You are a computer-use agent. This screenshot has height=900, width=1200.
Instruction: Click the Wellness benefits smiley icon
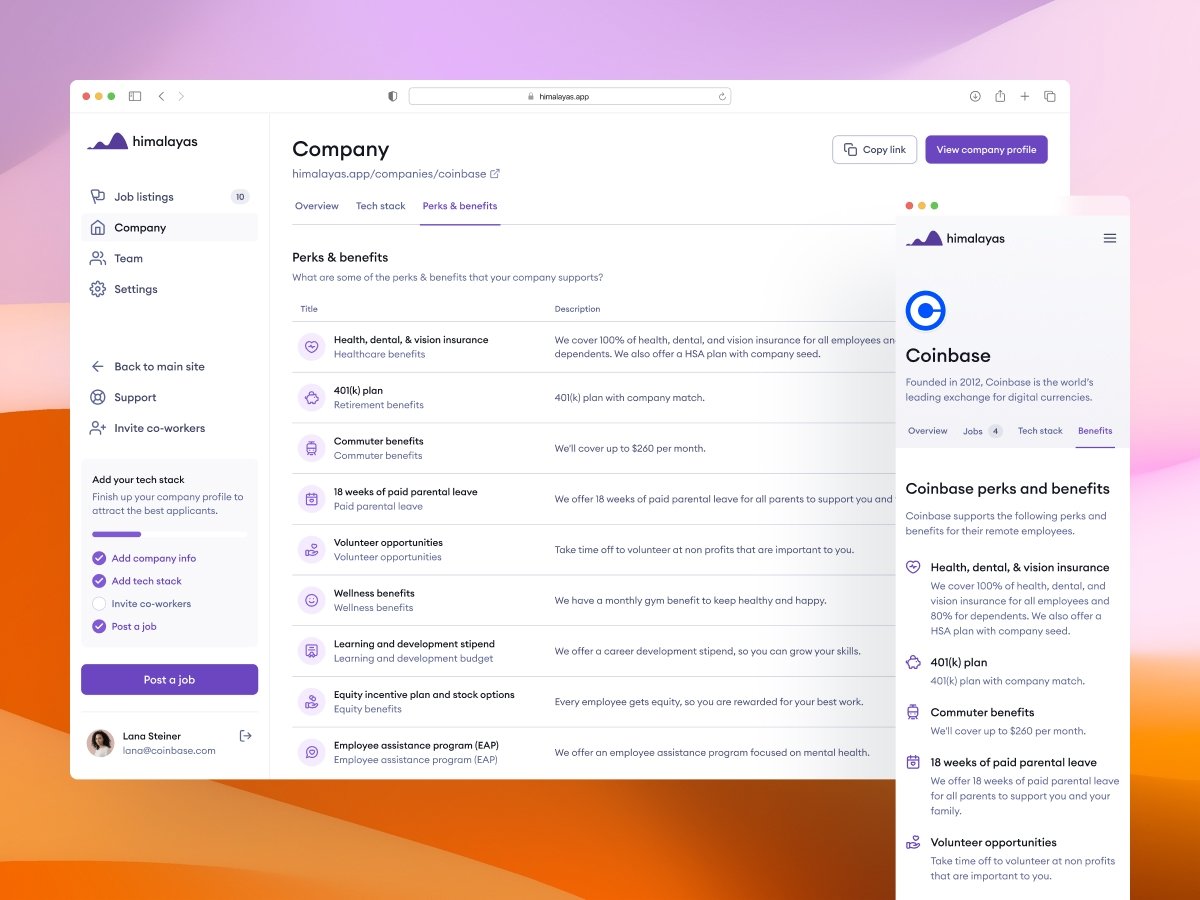point(312,601)
